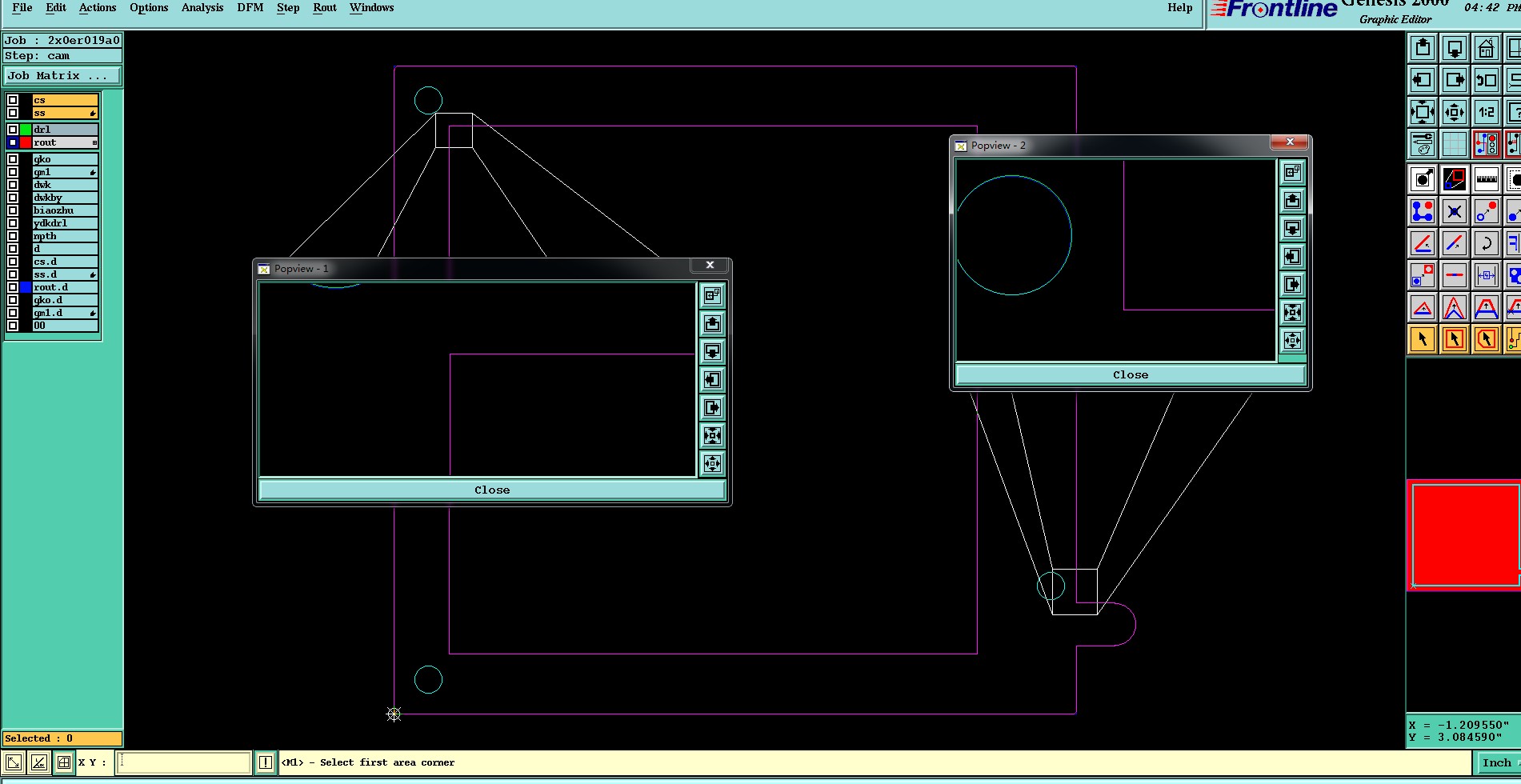
Task: Open the Rout menu
Action: coord(325,7)
